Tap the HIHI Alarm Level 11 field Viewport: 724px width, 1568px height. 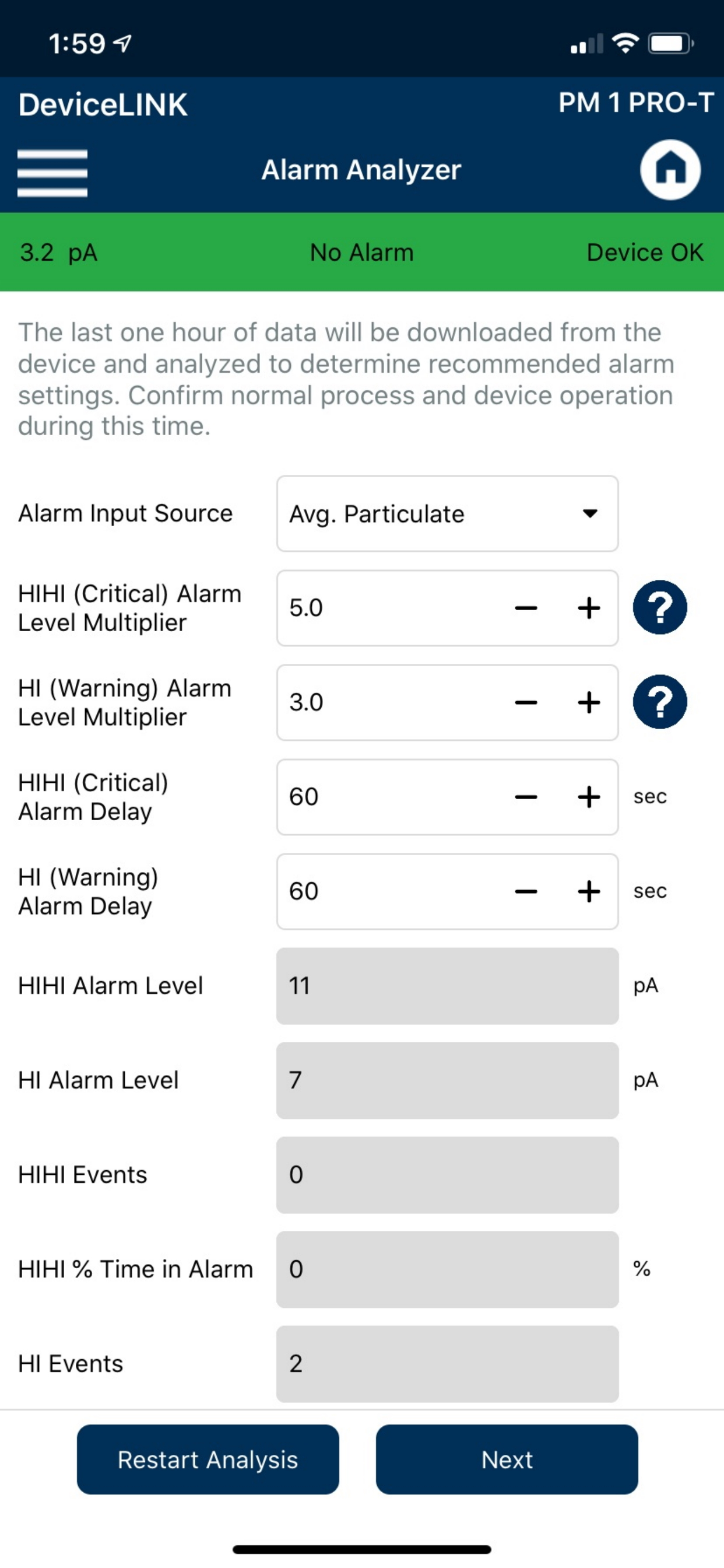pyautogui.click(x=447, y=985)
